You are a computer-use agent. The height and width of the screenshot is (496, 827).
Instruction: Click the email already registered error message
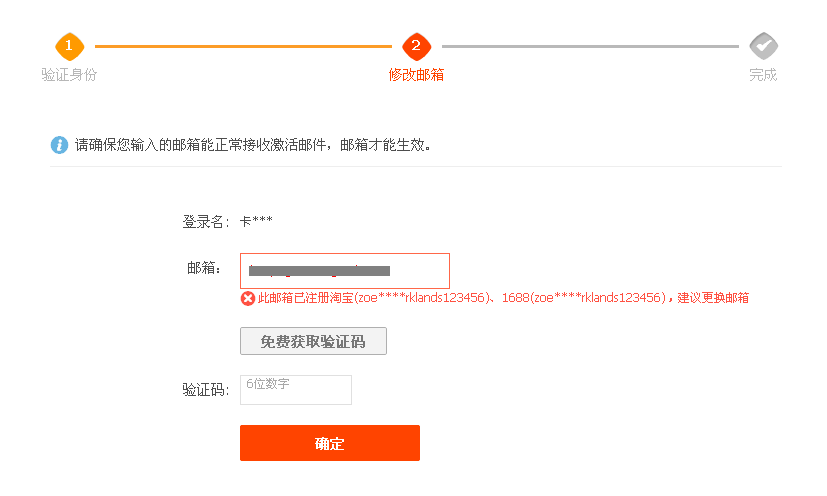tap(503, 298)
